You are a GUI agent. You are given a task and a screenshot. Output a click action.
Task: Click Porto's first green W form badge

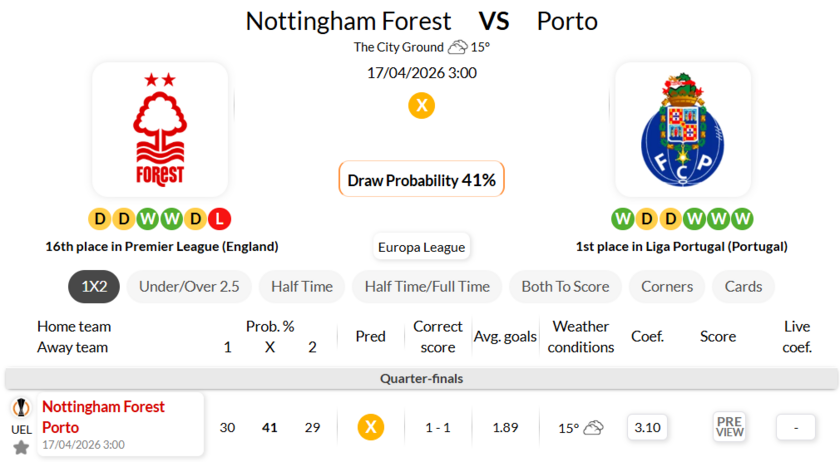(622, 218)
